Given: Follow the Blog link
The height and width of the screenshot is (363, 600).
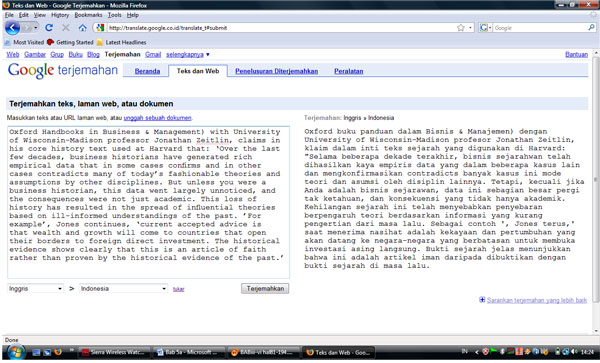Looking at the screenshot, I should (x=93, y=54).
